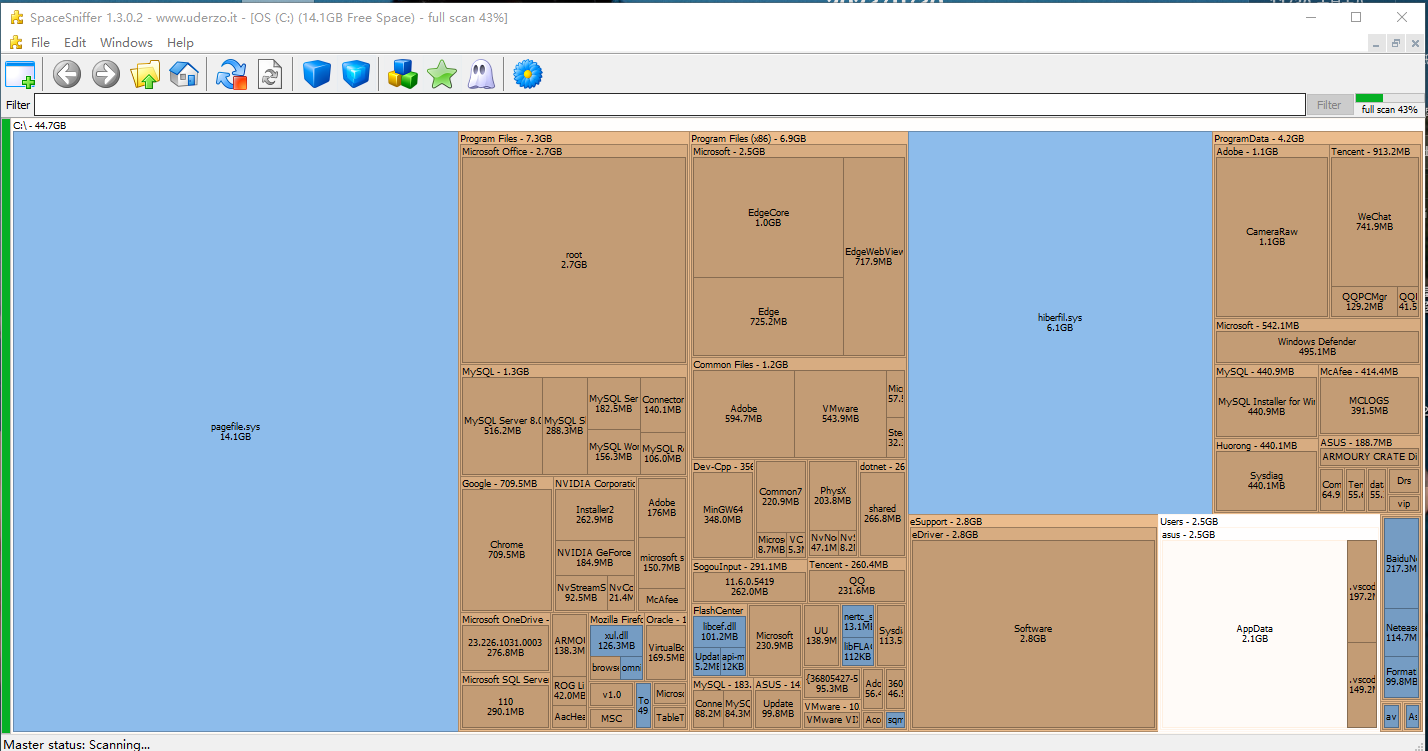Select the MinGW64 348.0MB tile
Screen dimensions: 1428x751
click(x=722, y=514)
